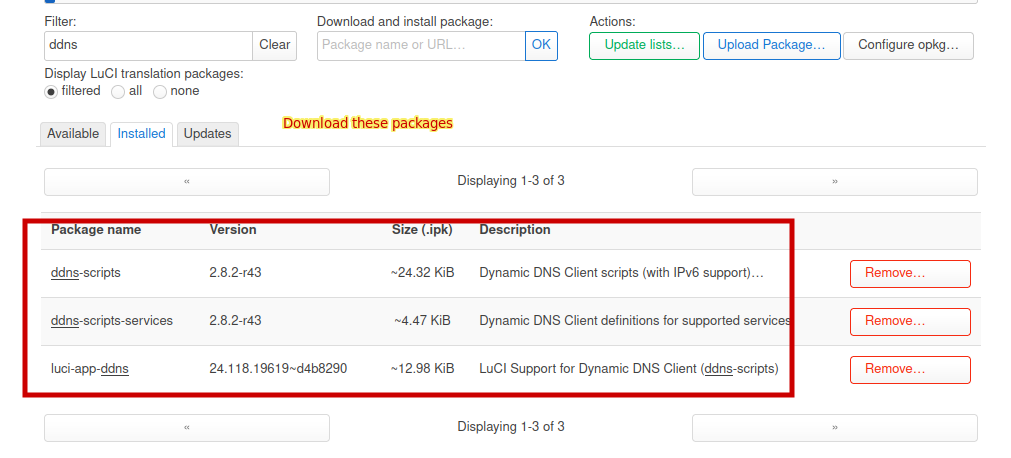
Task: Click the bottom » next page button
Action: click(x=835, y=428)
